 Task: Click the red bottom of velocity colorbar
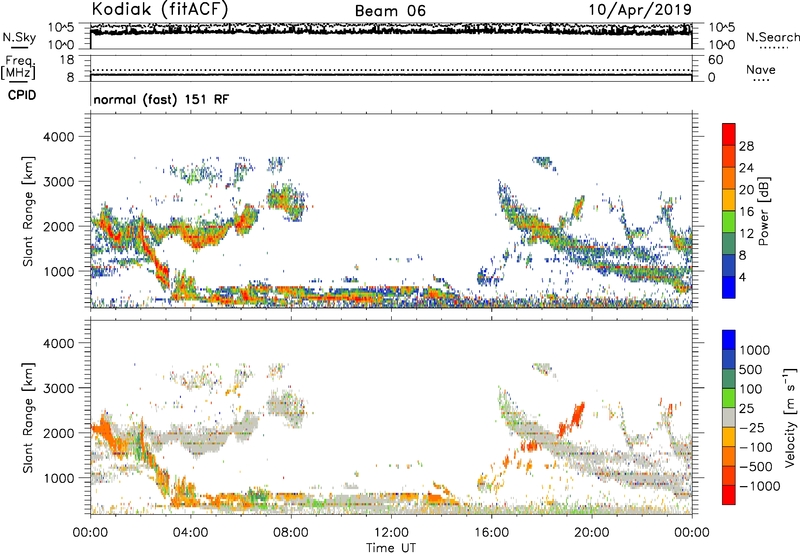729,495
